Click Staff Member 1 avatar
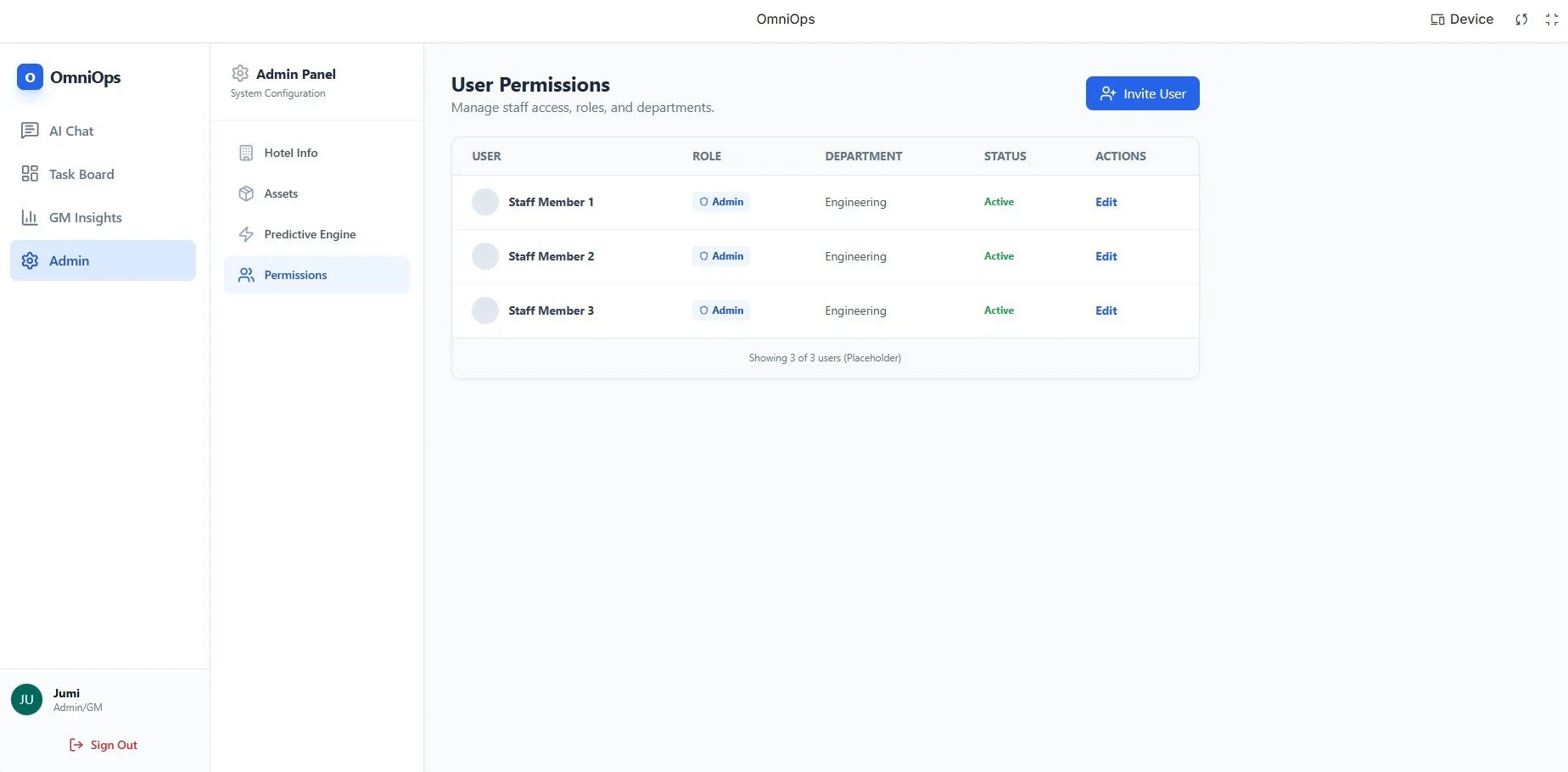 pos(485,202)
